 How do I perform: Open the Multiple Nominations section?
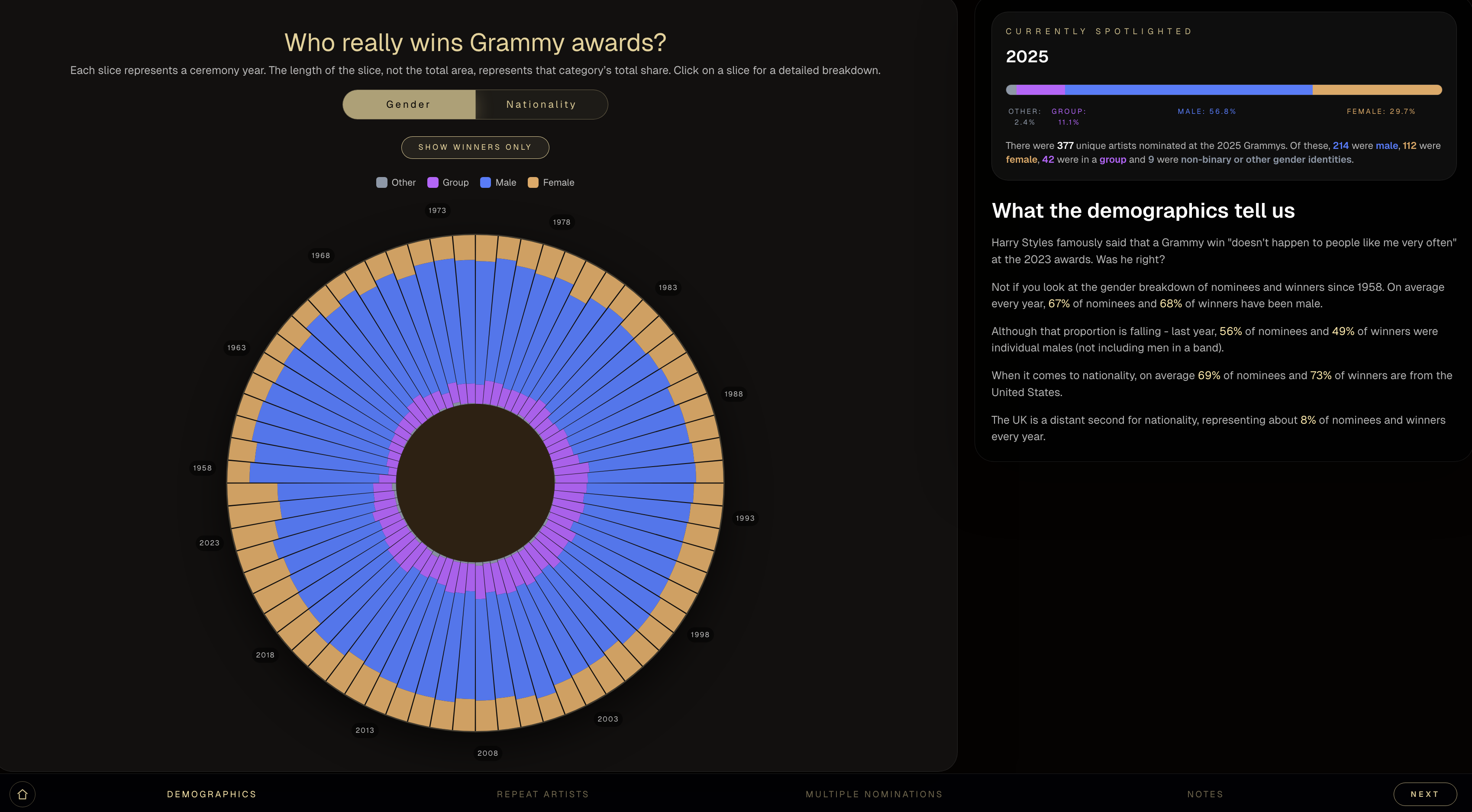click(874, 794)
